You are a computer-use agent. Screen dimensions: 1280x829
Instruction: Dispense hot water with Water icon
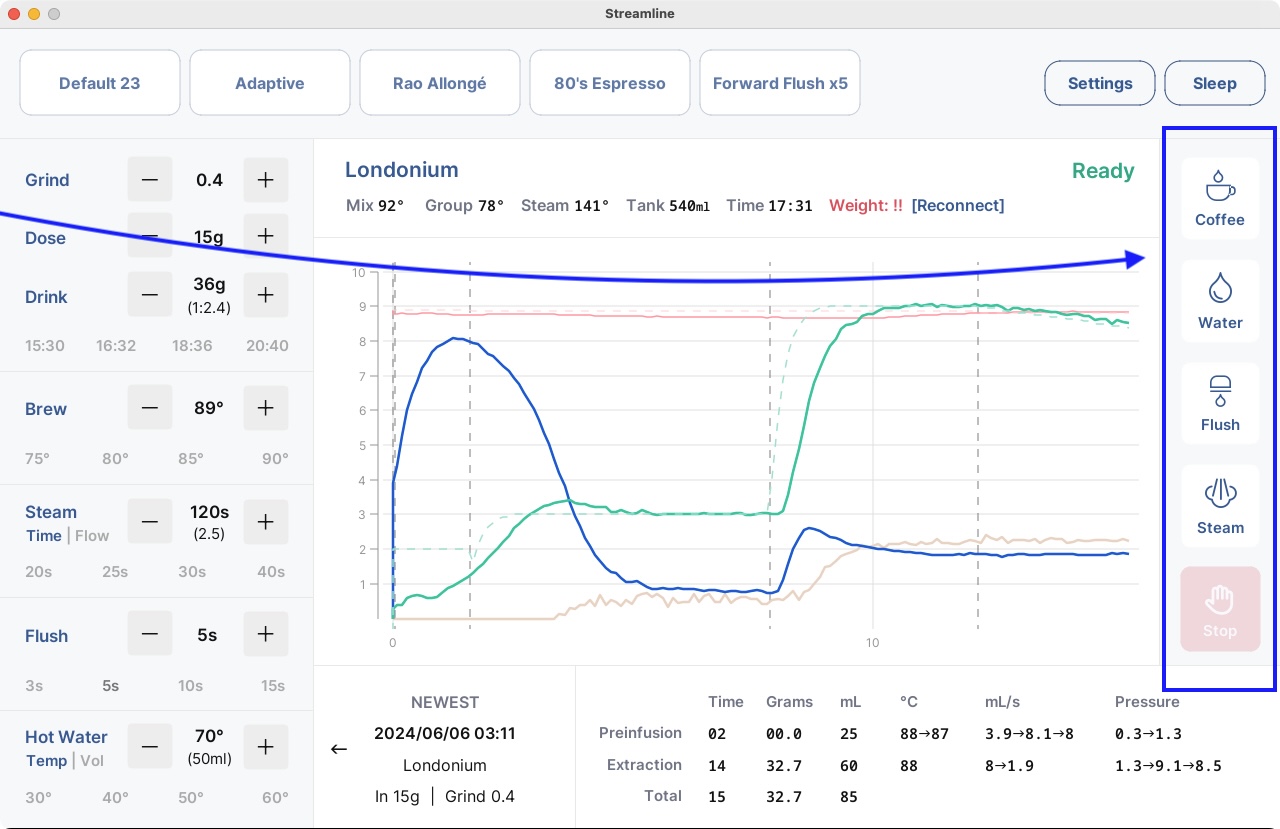1219,301
